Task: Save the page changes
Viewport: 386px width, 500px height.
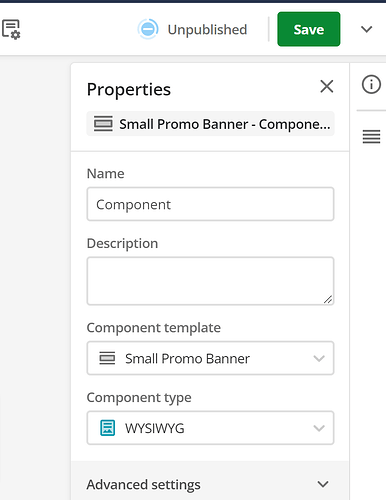Action: (x=309, y=29)
